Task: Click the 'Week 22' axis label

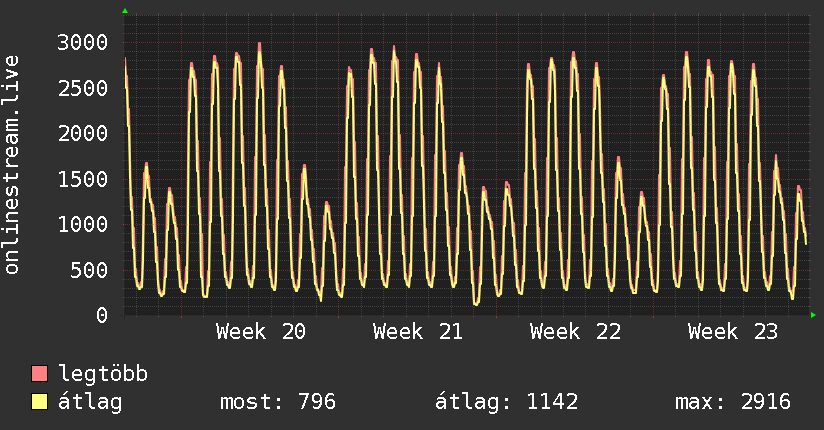Action: coord(575,332)
